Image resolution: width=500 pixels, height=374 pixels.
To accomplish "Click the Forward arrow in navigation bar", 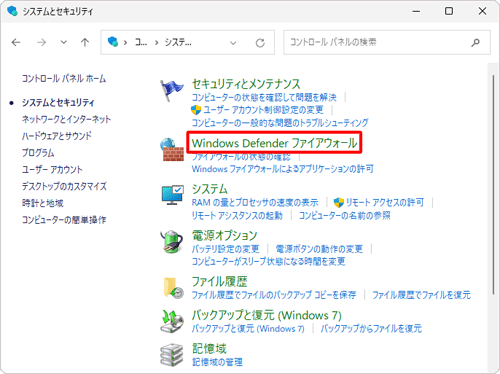I will pos(41,42).
